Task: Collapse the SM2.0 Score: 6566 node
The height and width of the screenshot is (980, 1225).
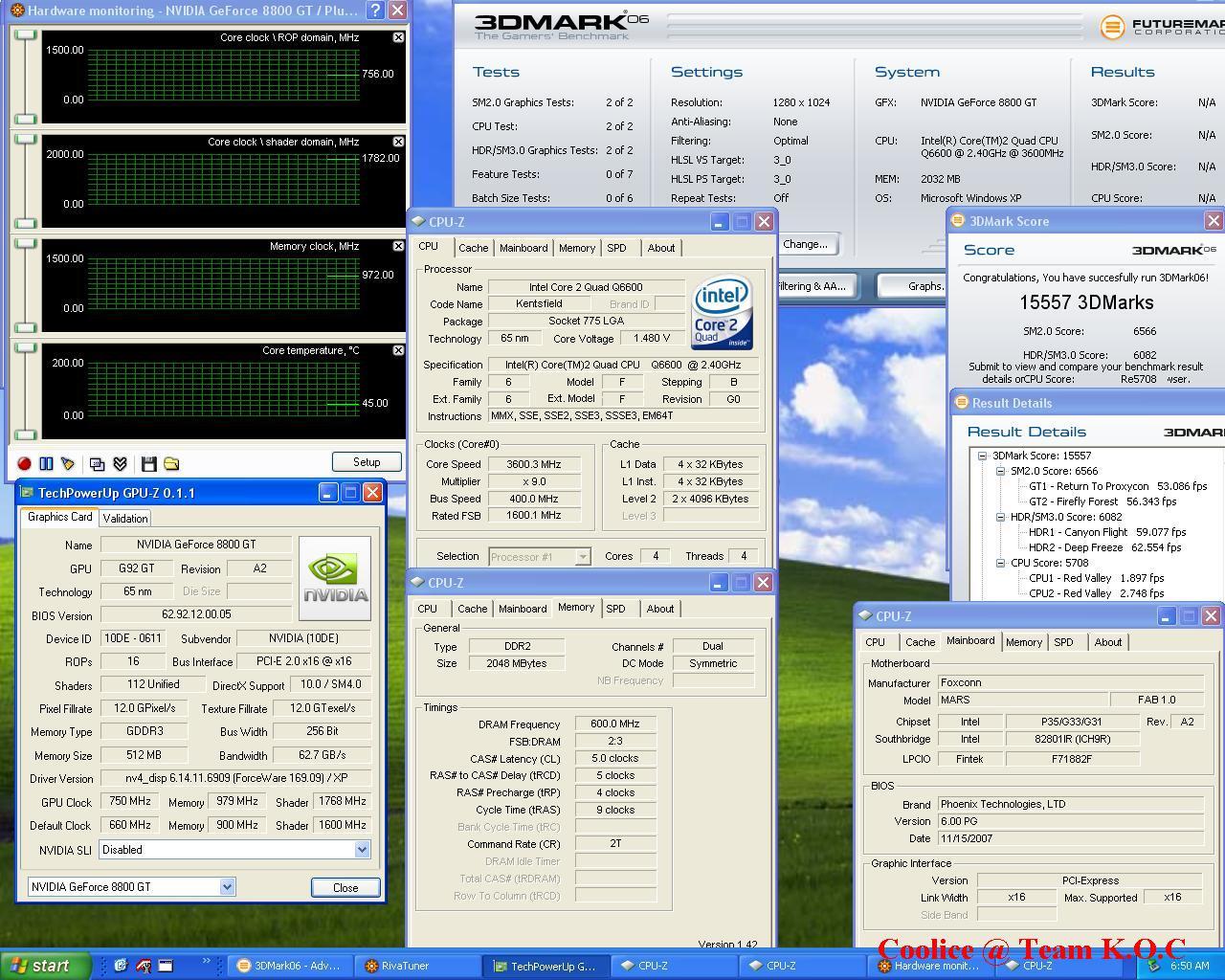Action: 1000,471
